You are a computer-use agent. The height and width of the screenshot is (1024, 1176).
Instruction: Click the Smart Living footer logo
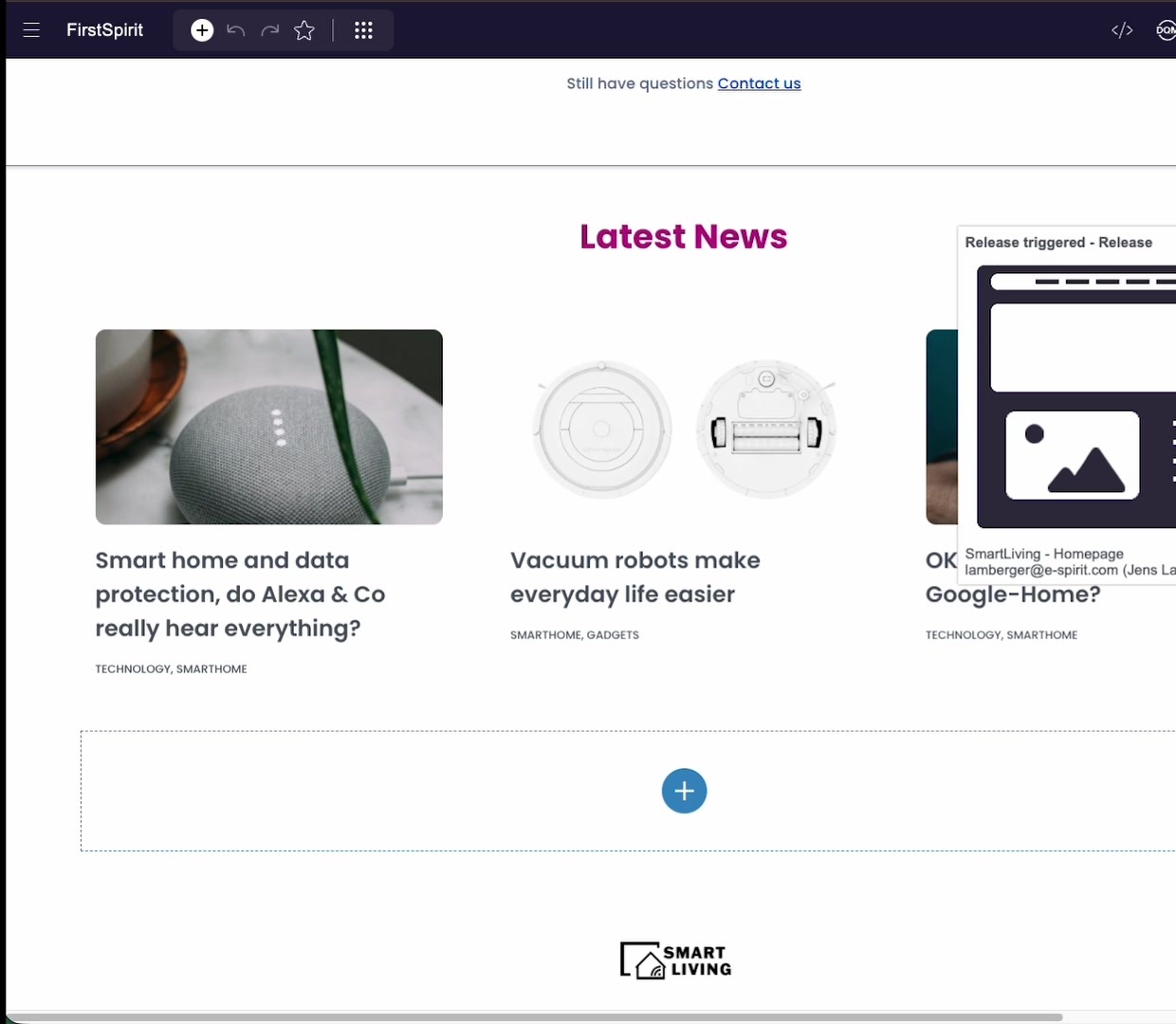coord(676,960)
